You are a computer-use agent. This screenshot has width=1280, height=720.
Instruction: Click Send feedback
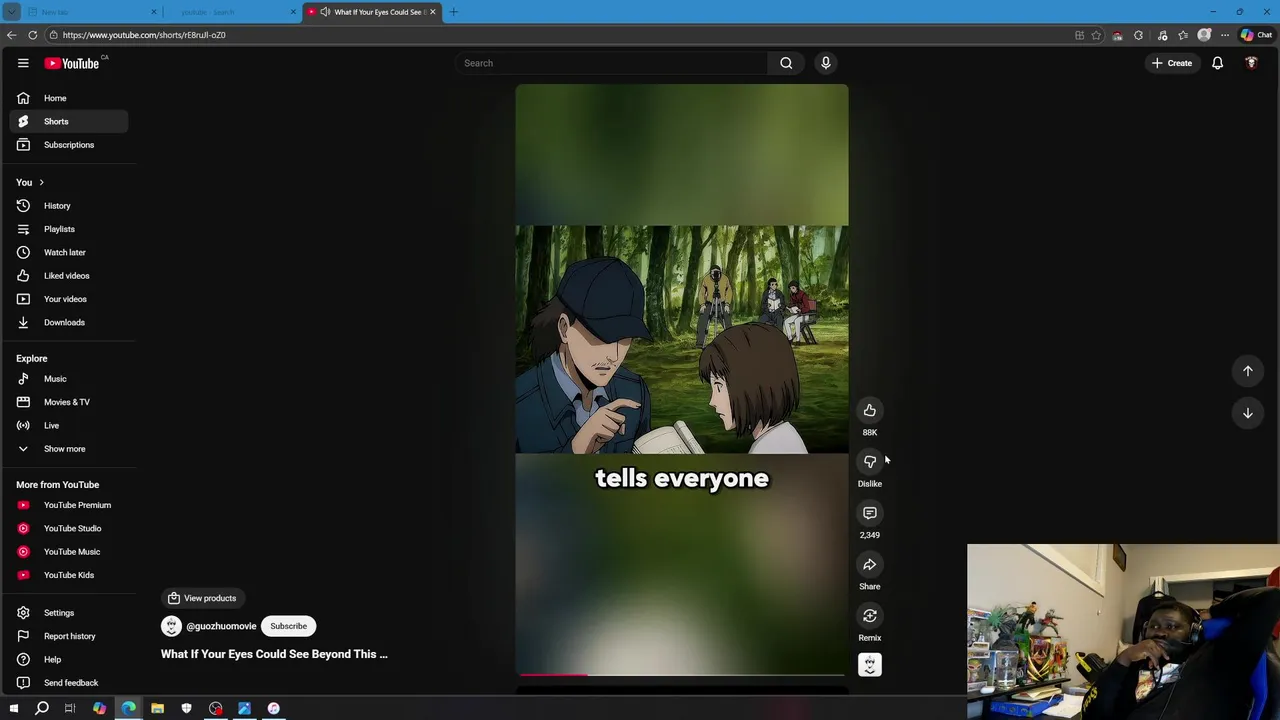point(68,683)
